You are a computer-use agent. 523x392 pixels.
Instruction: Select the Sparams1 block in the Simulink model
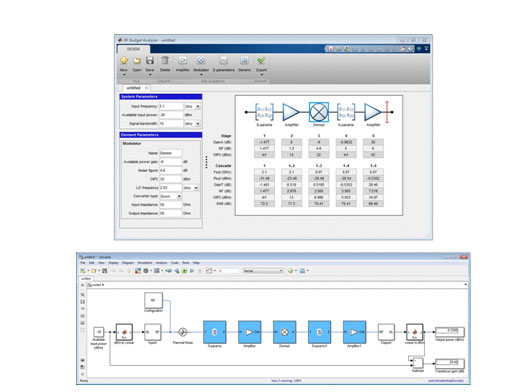click(320, 332)
